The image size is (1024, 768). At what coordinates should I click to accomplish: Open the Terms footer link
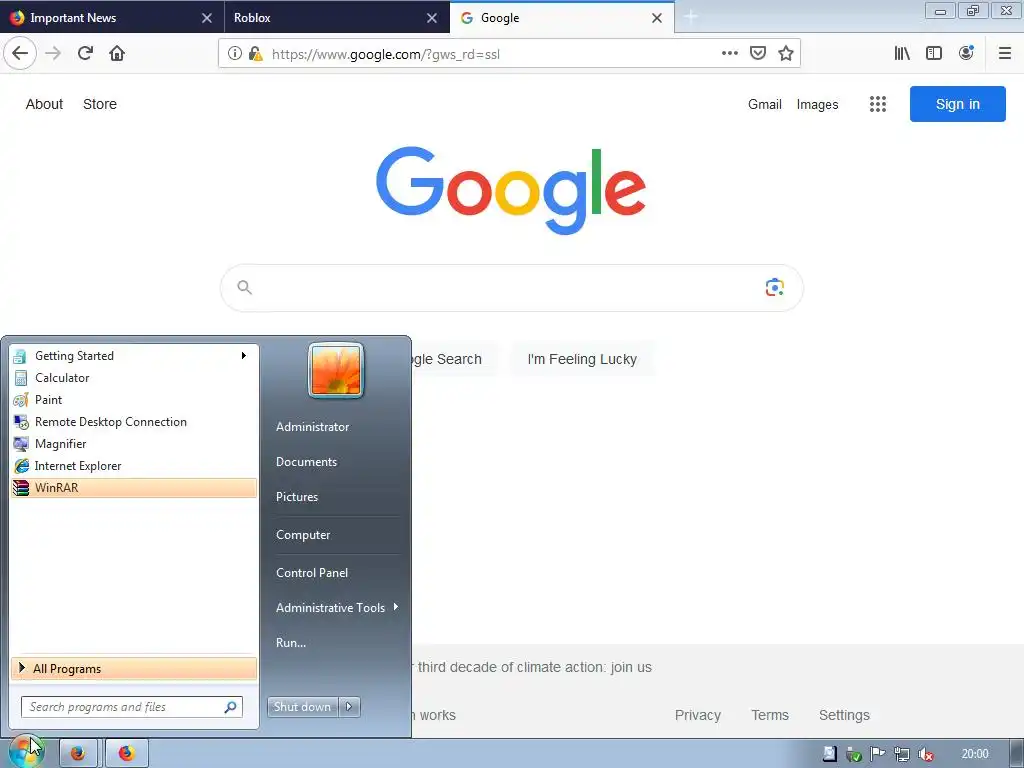click(x=770, y=715)
